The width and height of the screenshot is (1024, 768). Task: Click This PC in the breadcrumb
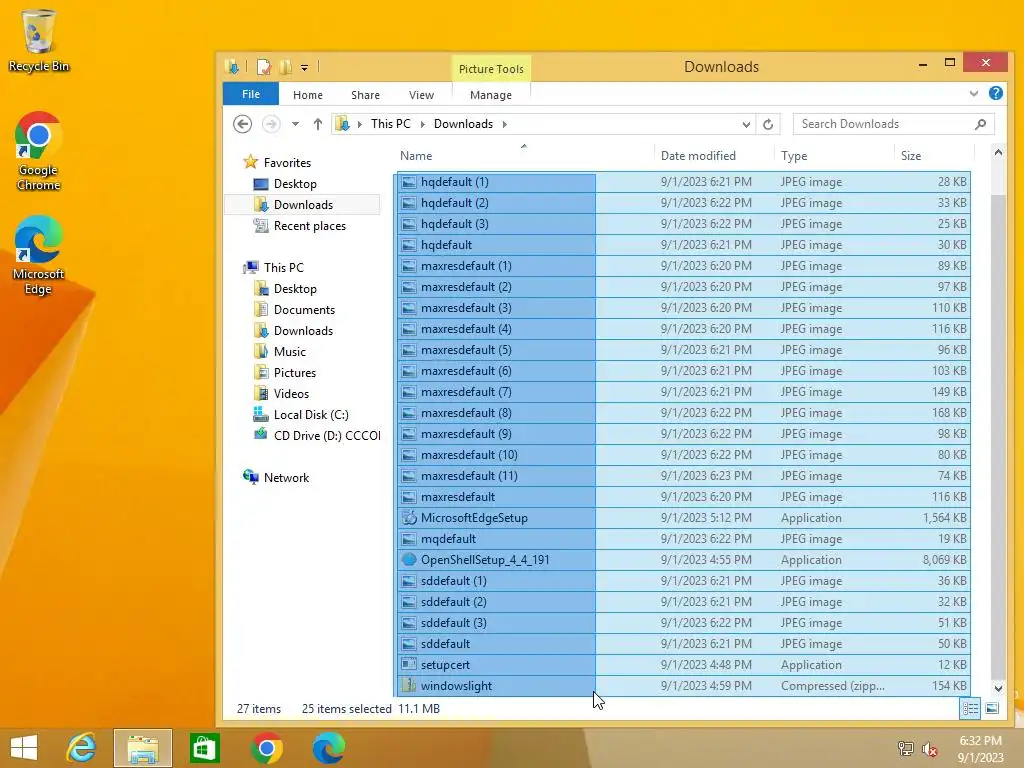tap(391, 124)
